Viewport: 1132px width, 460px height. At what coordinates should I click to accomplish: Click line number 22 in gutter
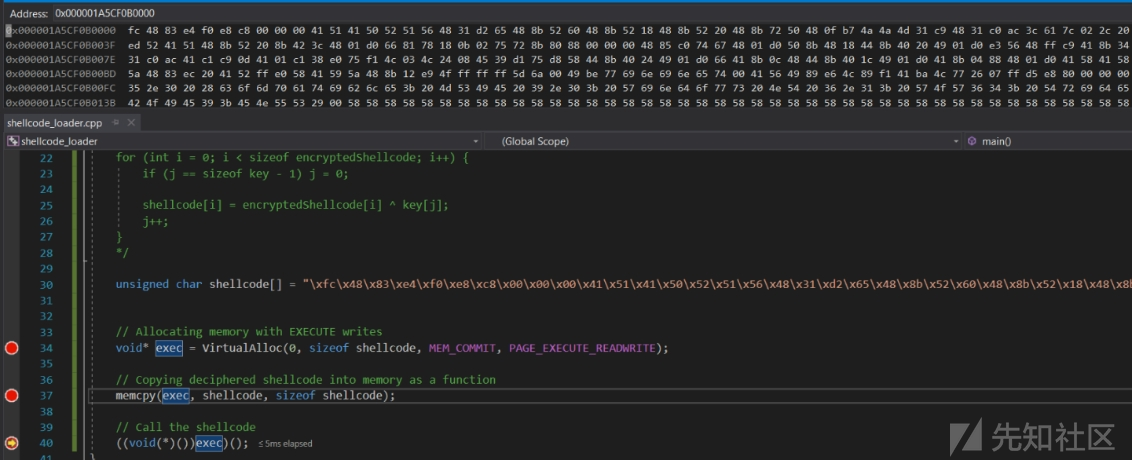pos(46,158)
